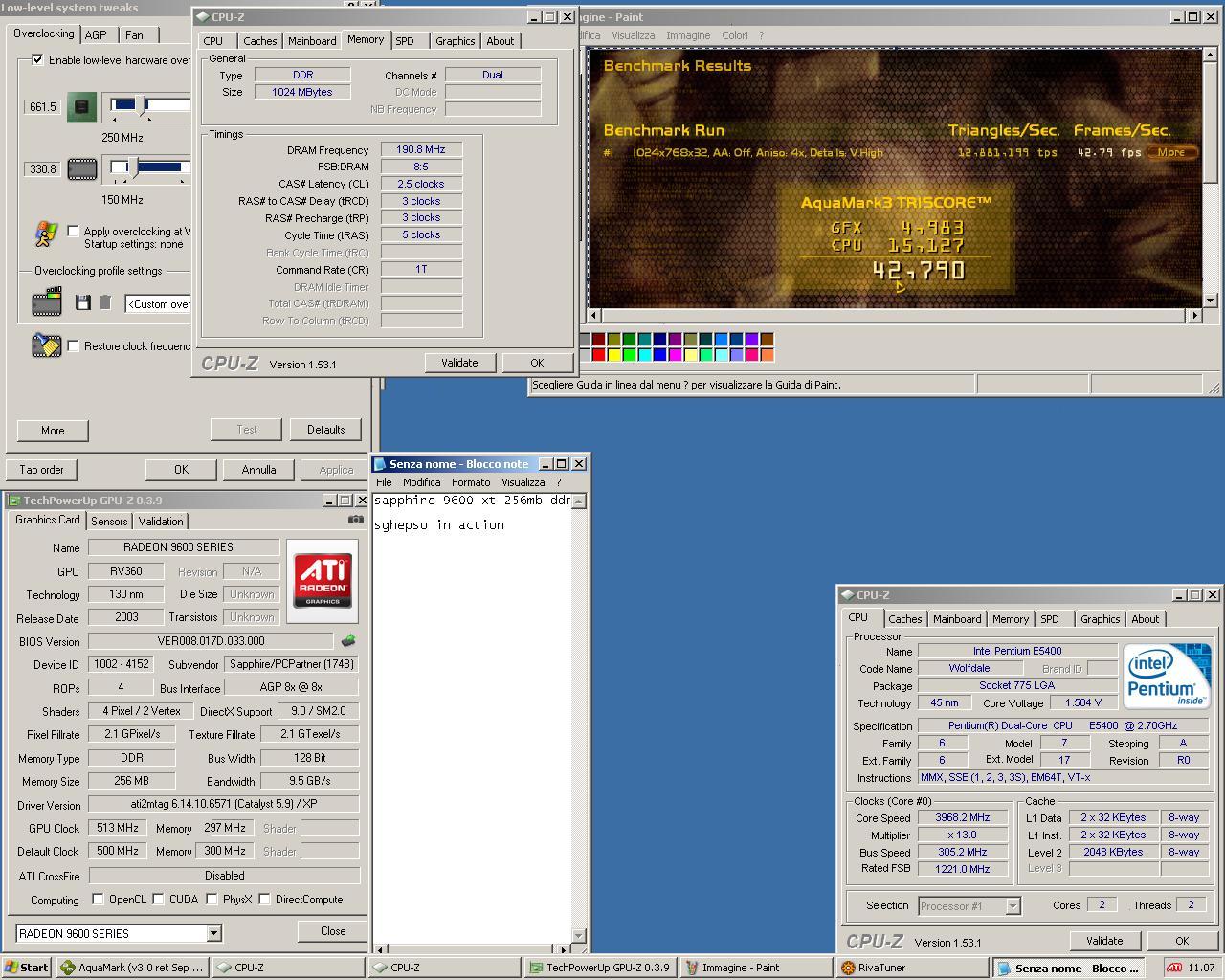Switch to AquaMark taskbar item

pyautogui.click(x=132, y=968)
